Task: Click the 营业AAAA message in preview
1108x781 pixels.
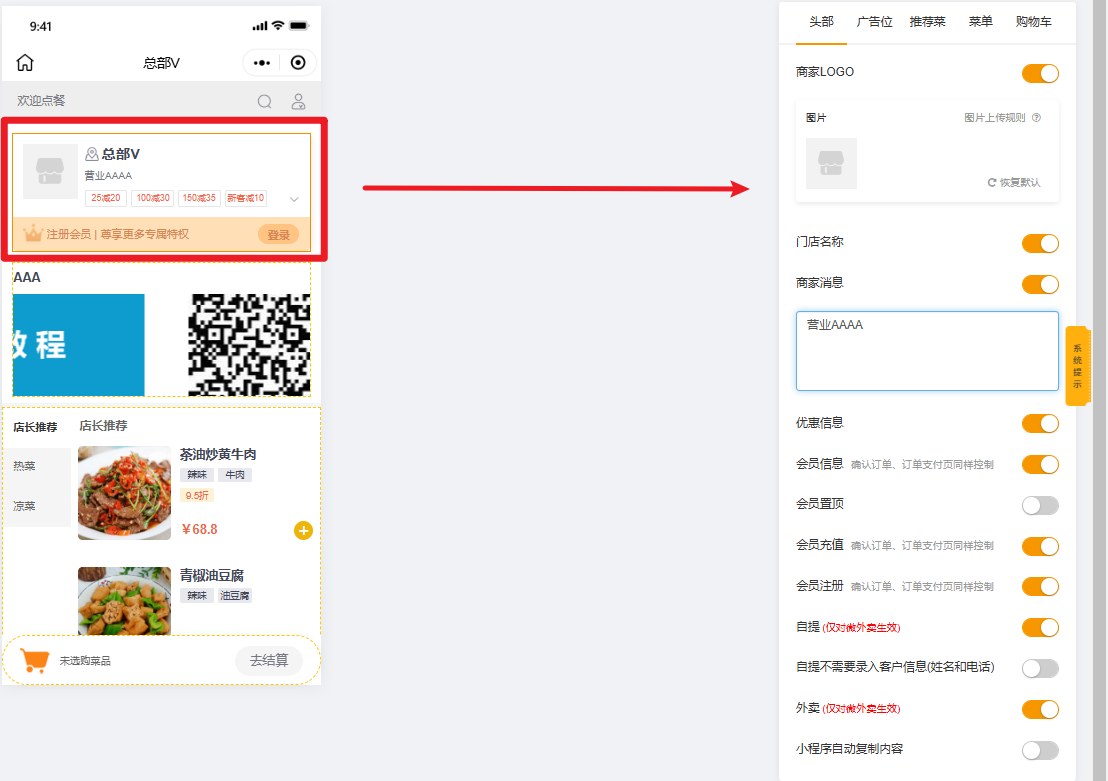Action: click(x=108, y=175)
